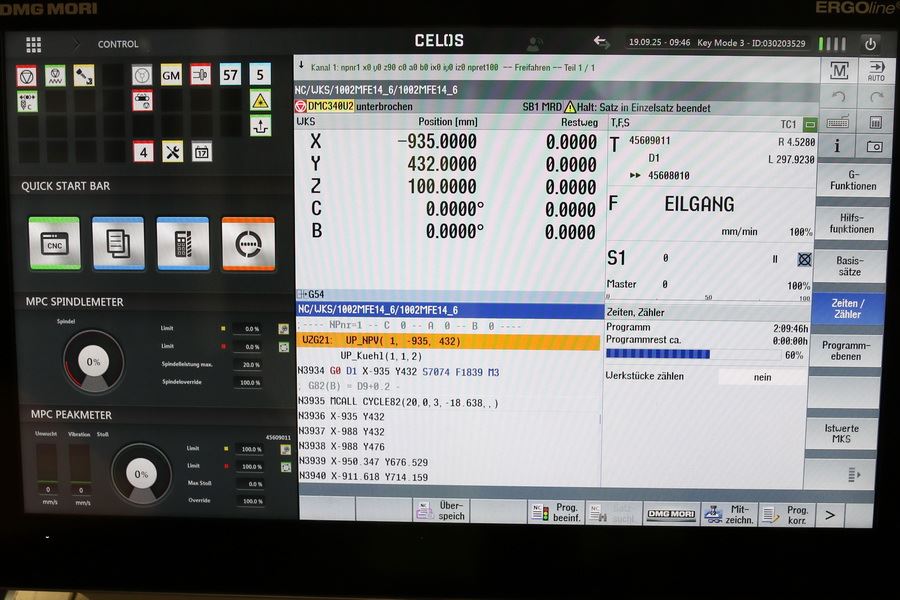Expand vertical softkeys with striped arrow

[x=854, y=475]
